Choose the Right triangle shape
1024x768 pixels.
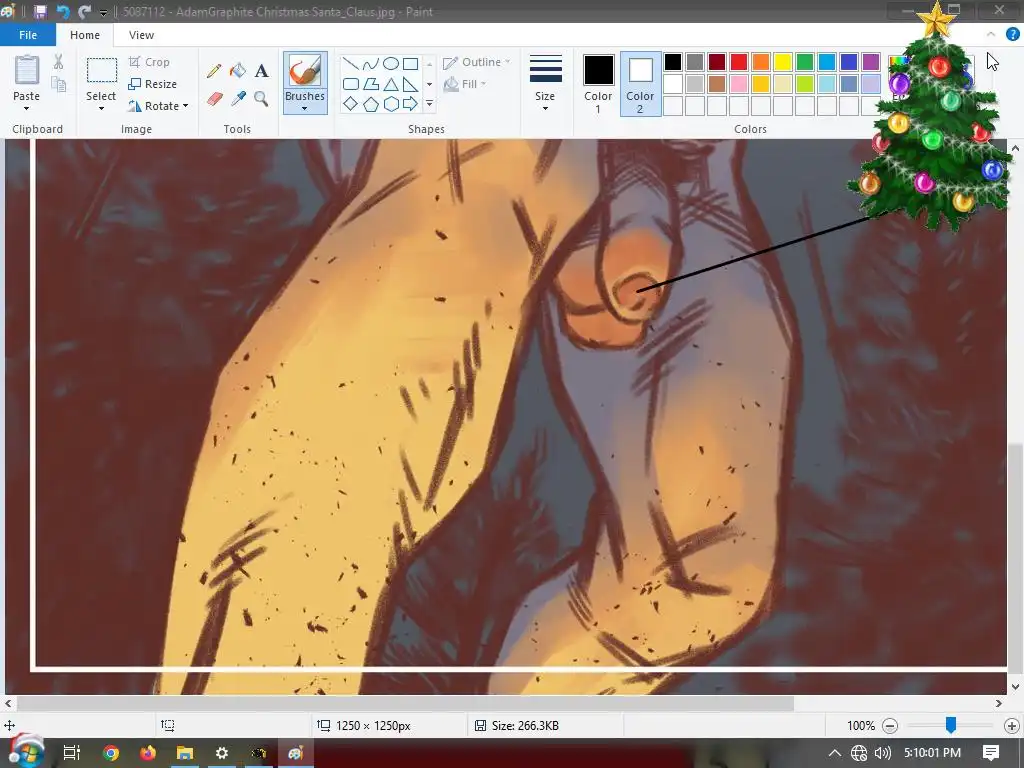410,84
